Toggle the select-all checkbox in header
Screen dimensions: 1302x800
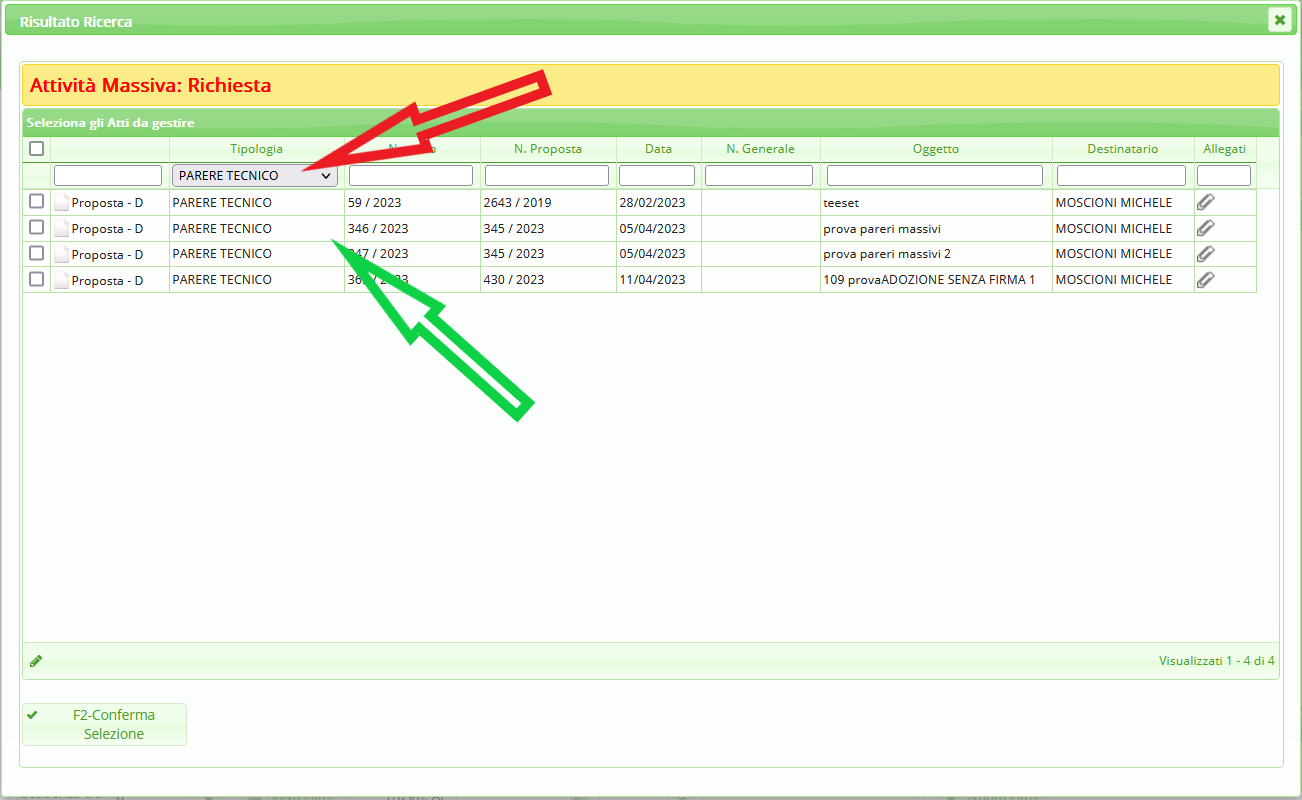37,149
